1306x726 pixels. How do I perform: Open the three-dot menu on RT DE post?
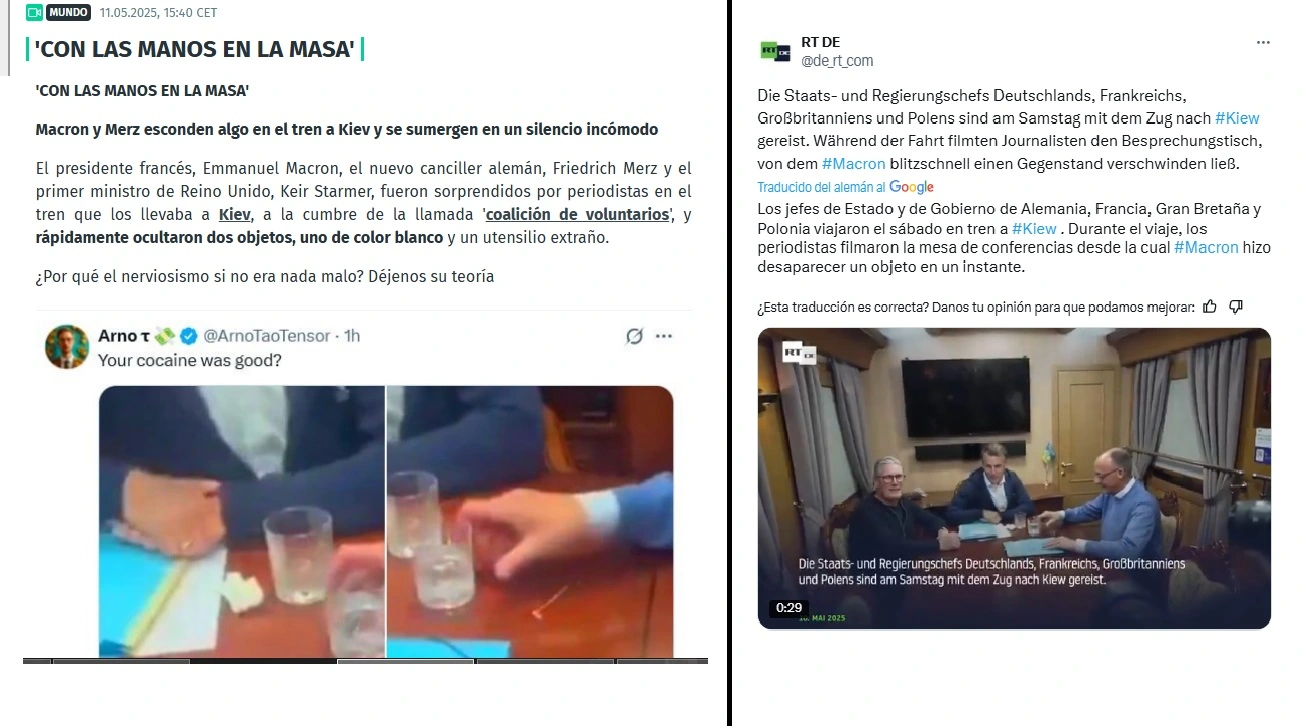[1263, 43]
